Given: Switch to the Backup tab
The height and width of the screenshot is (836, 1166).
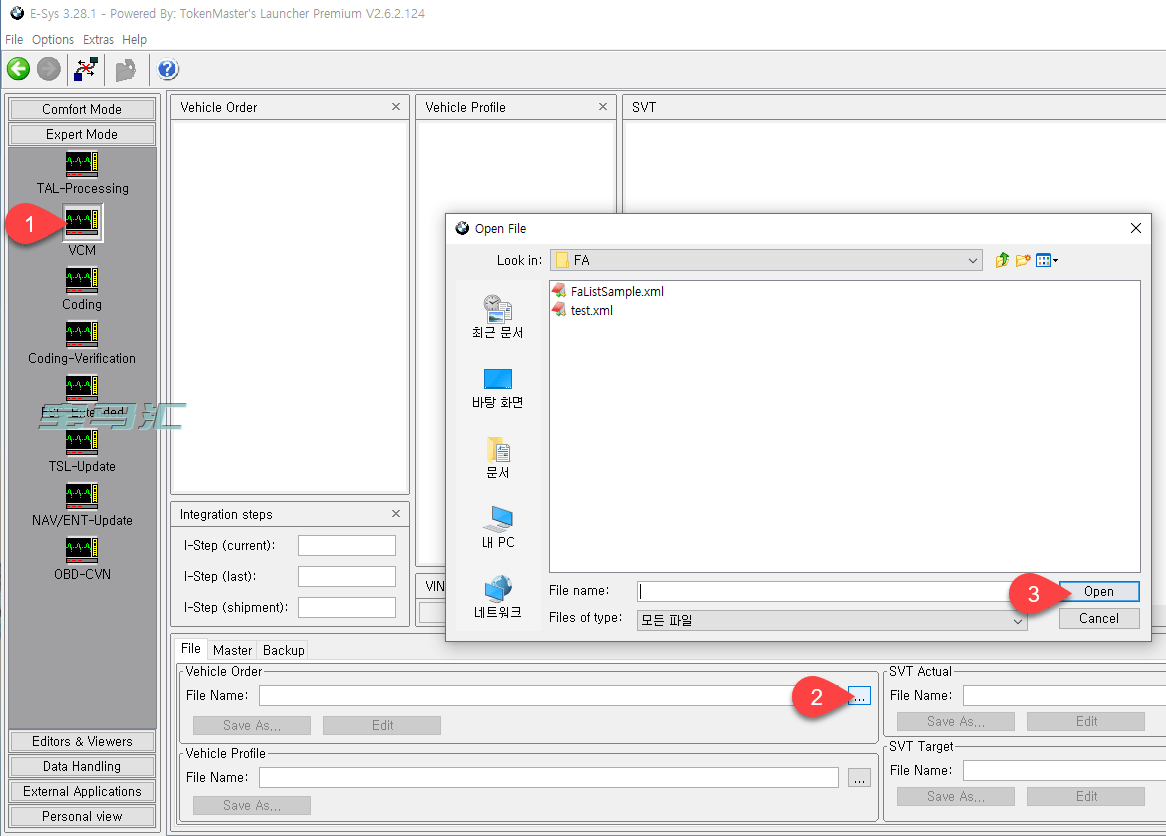Looking at the screenshot, I should pos(283,650).
